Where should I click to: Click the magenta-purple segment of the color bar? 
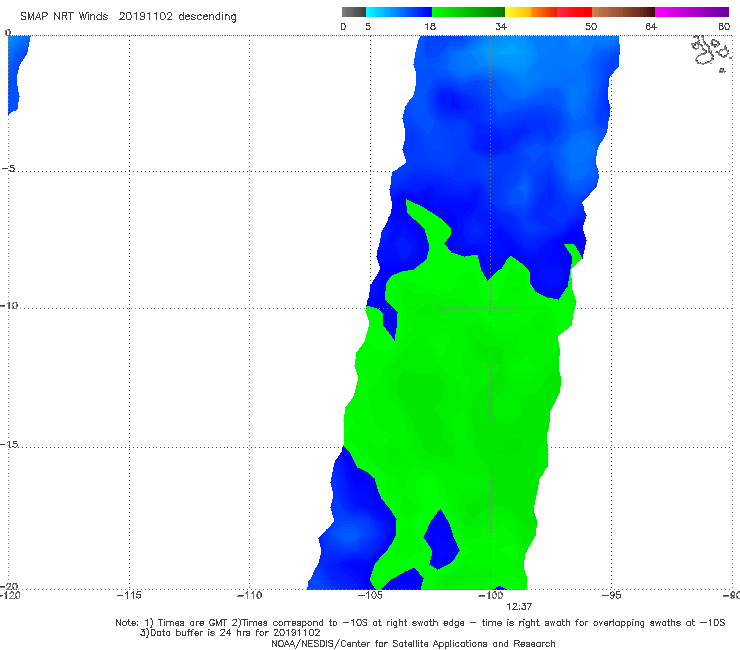692,12
